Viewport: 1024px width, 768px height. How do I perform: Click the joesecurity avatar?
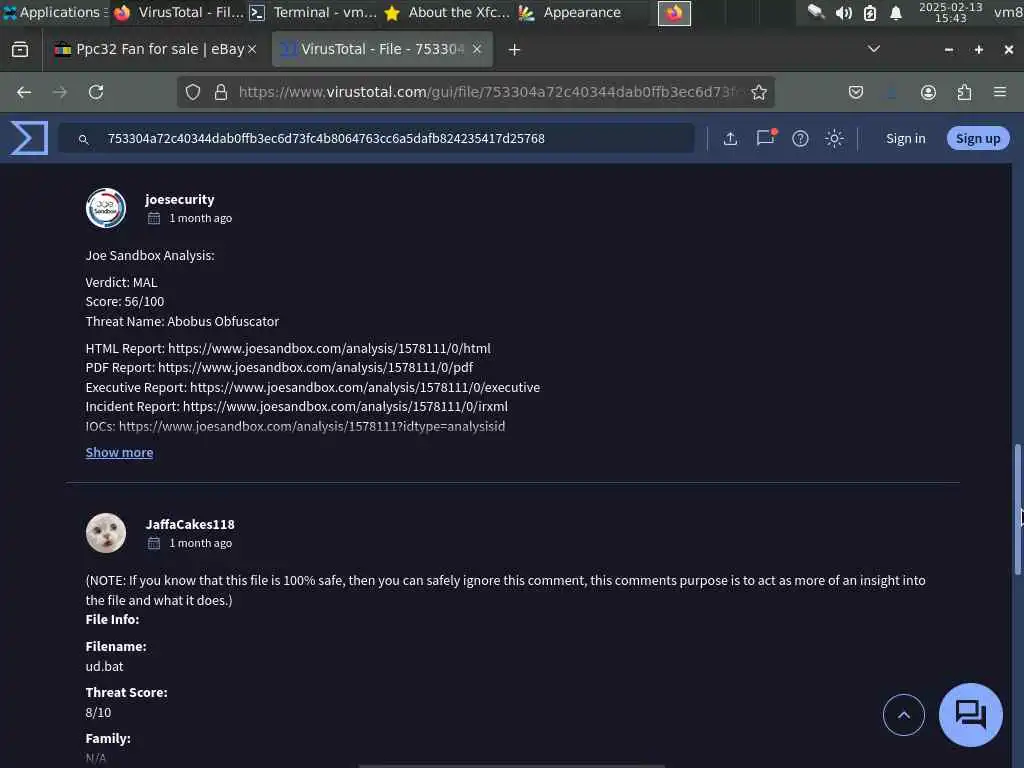pyautogui.click(x=106, y=208)
